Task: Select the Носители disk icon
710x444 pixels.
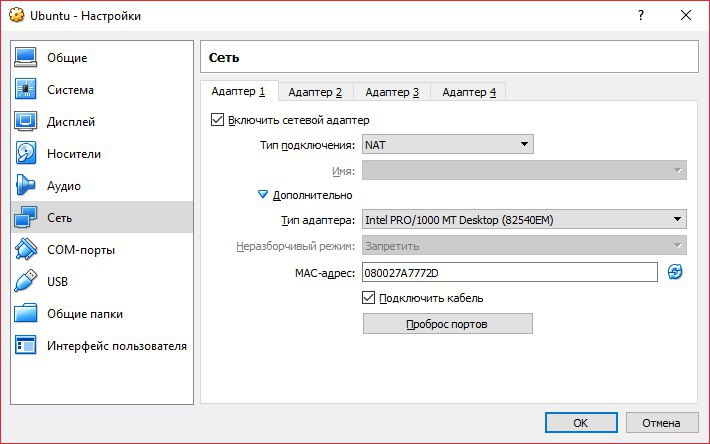Action: (x=25, y=153)
